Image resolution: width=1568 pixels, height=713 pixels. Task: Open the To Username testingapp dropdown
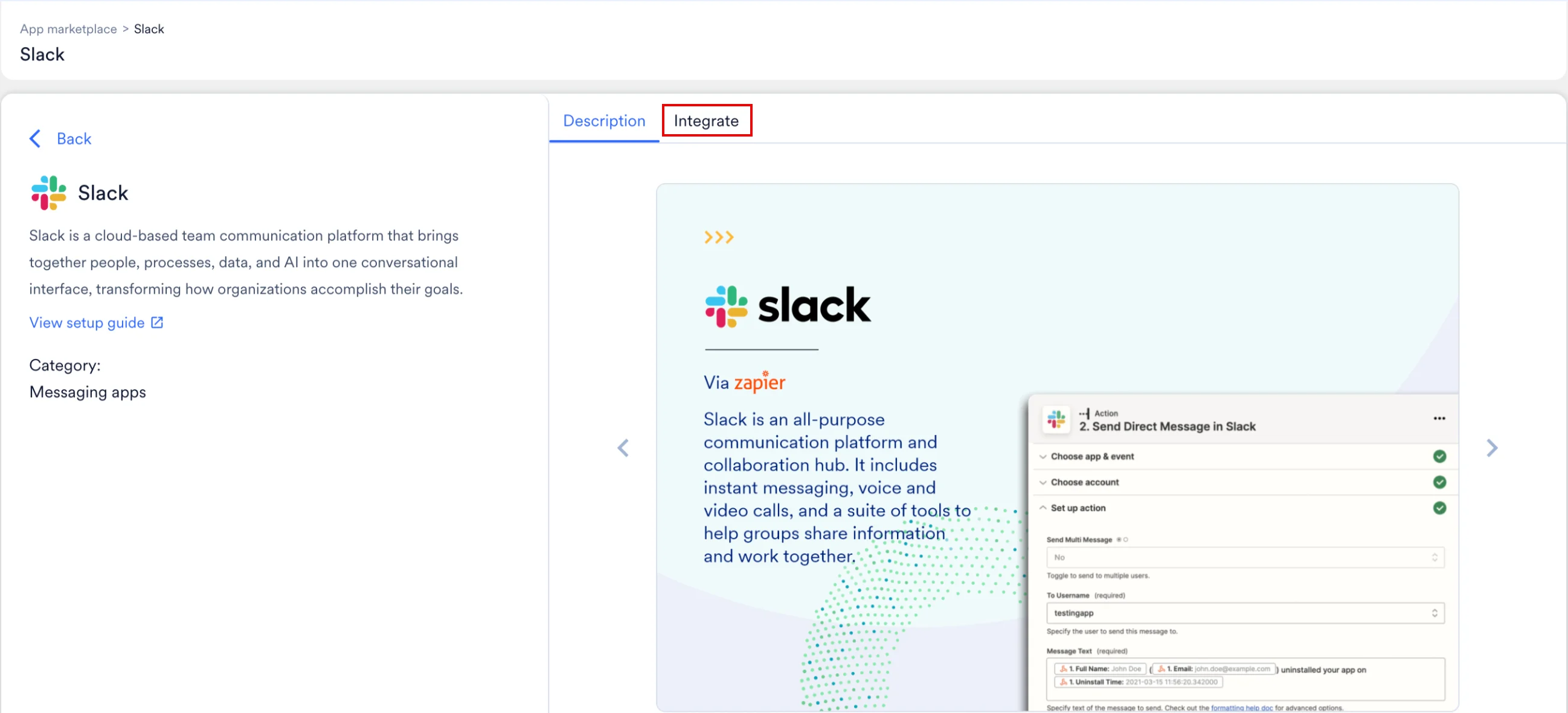coord(1245,613)
